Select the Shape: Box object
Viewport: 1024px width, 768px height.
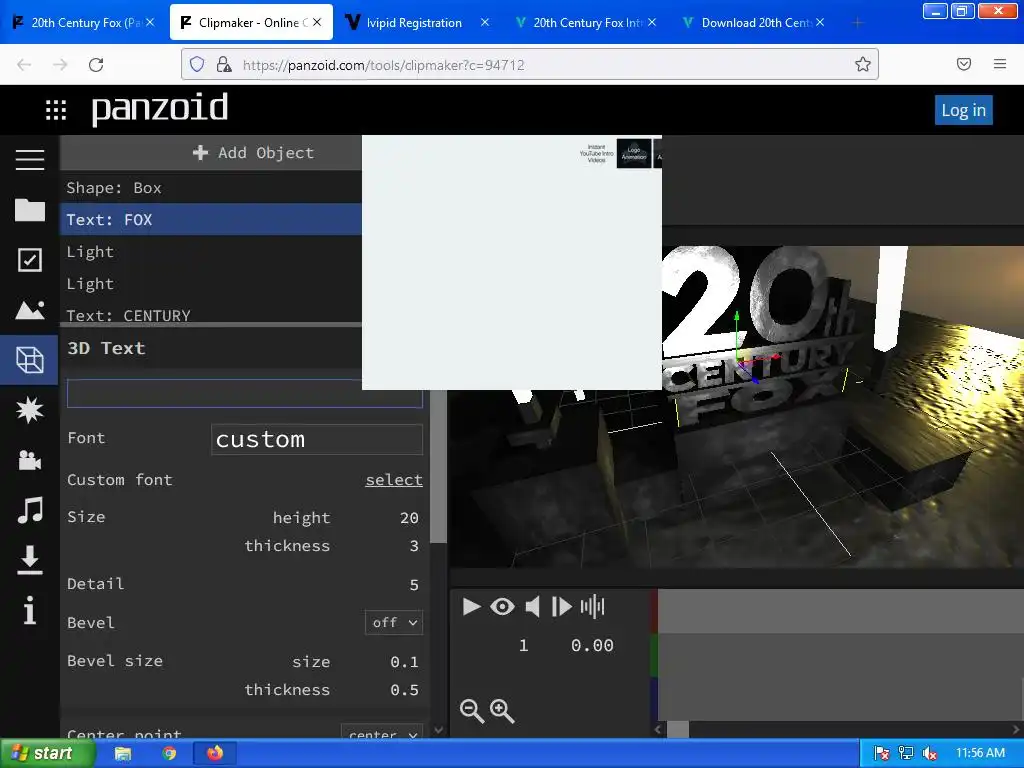(x=211, y=188)
